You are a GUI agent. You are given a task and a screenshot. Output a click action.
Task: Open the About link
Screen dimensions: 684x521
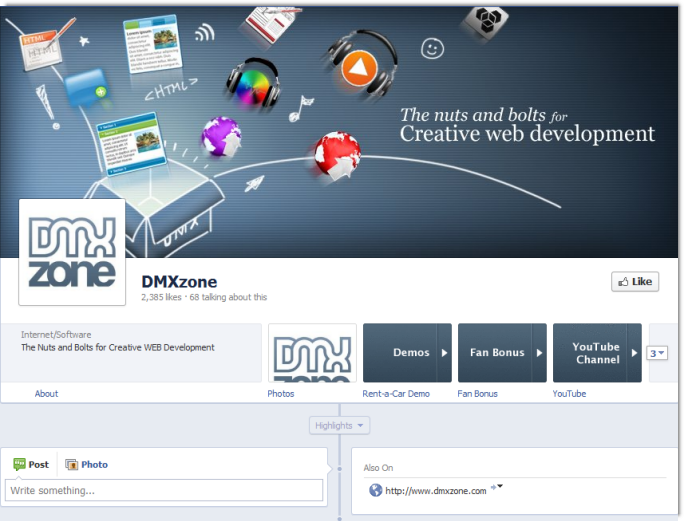[46, 394]
